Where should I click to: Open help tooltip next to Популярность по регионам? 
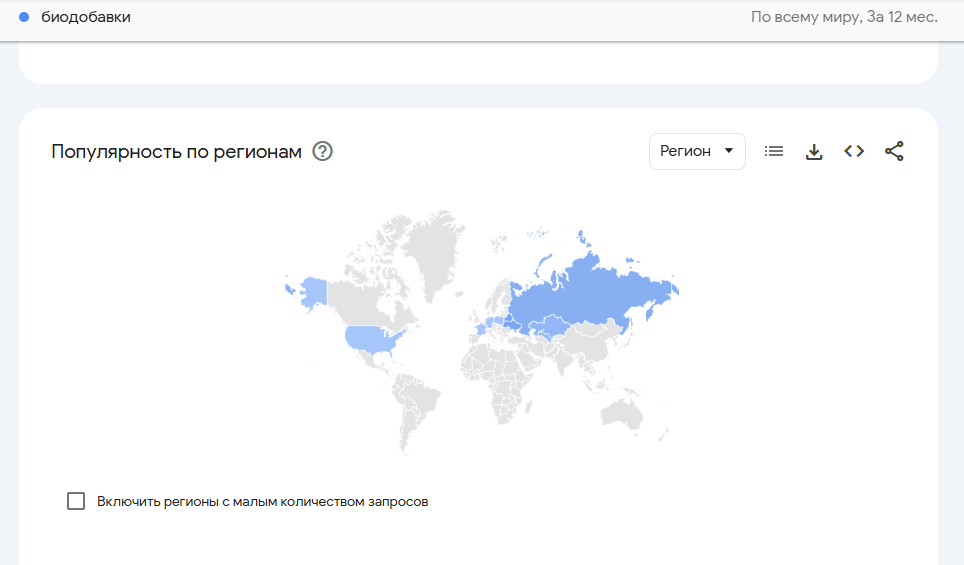click(x=322, y=152)
